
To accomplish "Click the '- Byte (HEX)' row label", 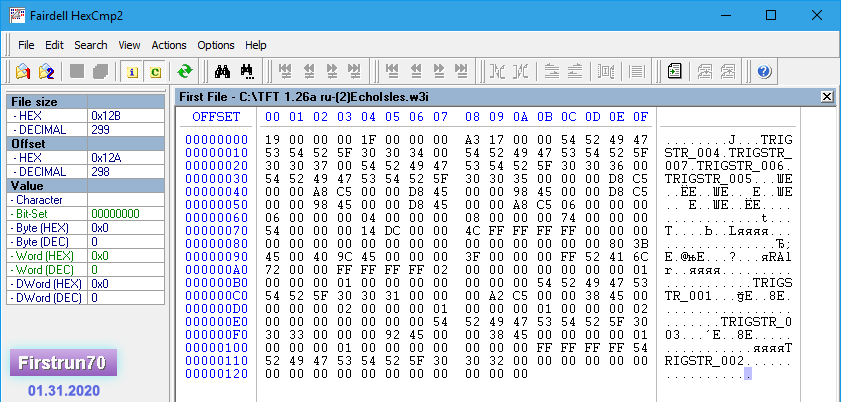I will click(40, 228).
